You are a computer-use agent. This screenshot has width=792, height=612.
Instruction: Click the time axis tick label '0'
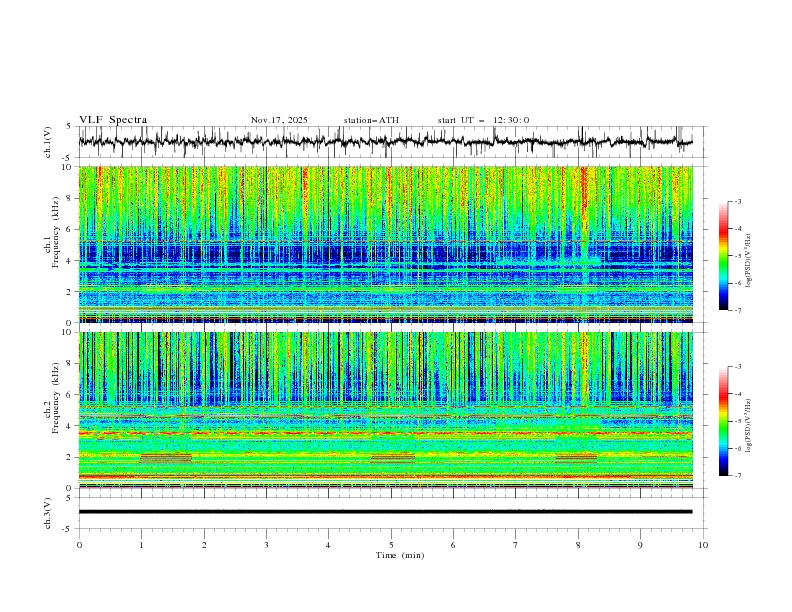click(x=79, y=545)
